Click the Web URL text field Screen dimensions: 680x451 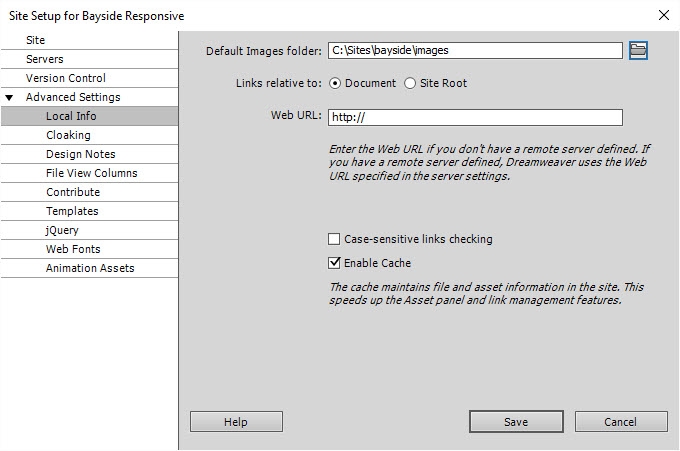tap(474, 117)
